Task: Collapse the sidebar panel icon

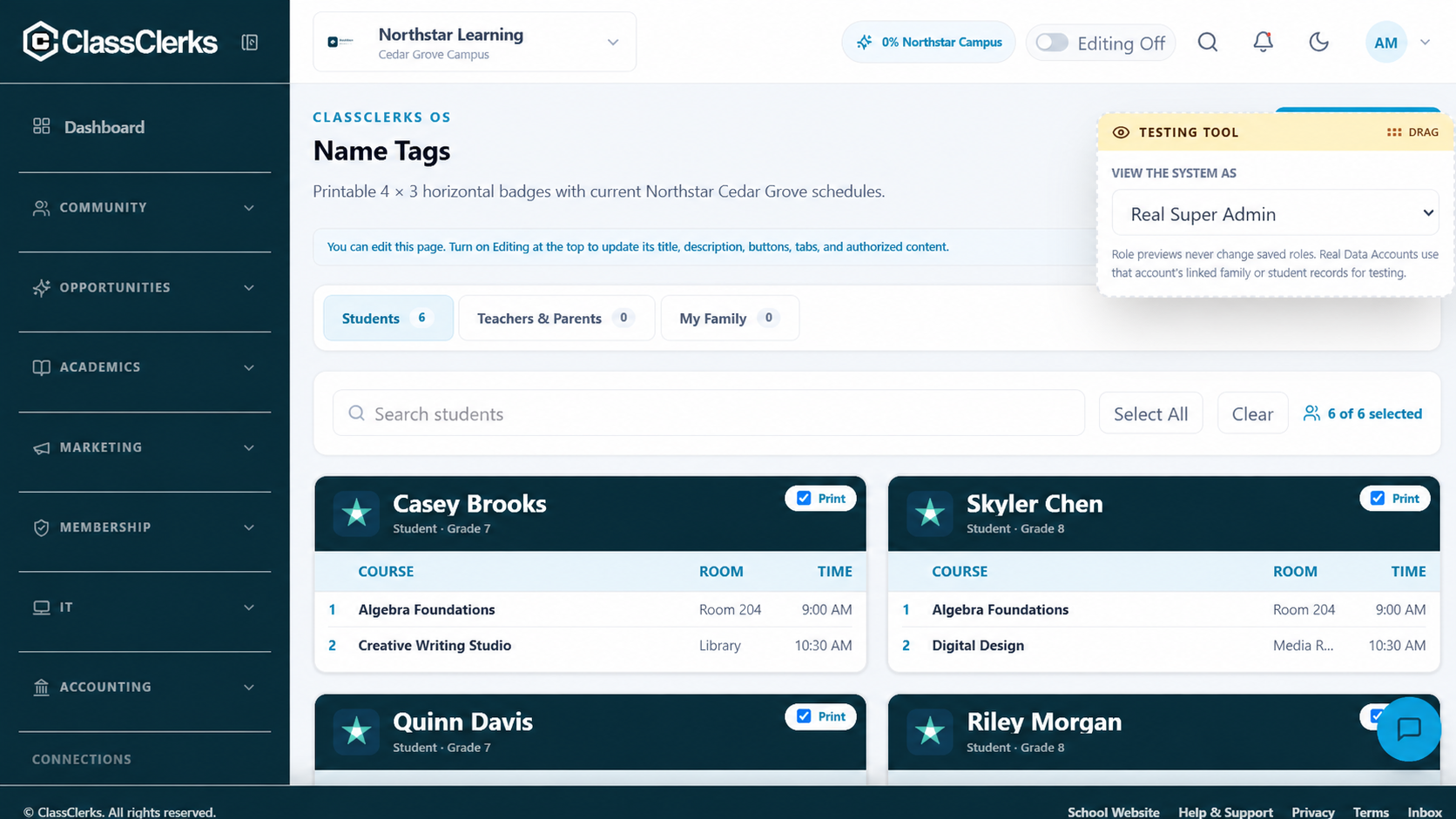Action: point(250,42)
